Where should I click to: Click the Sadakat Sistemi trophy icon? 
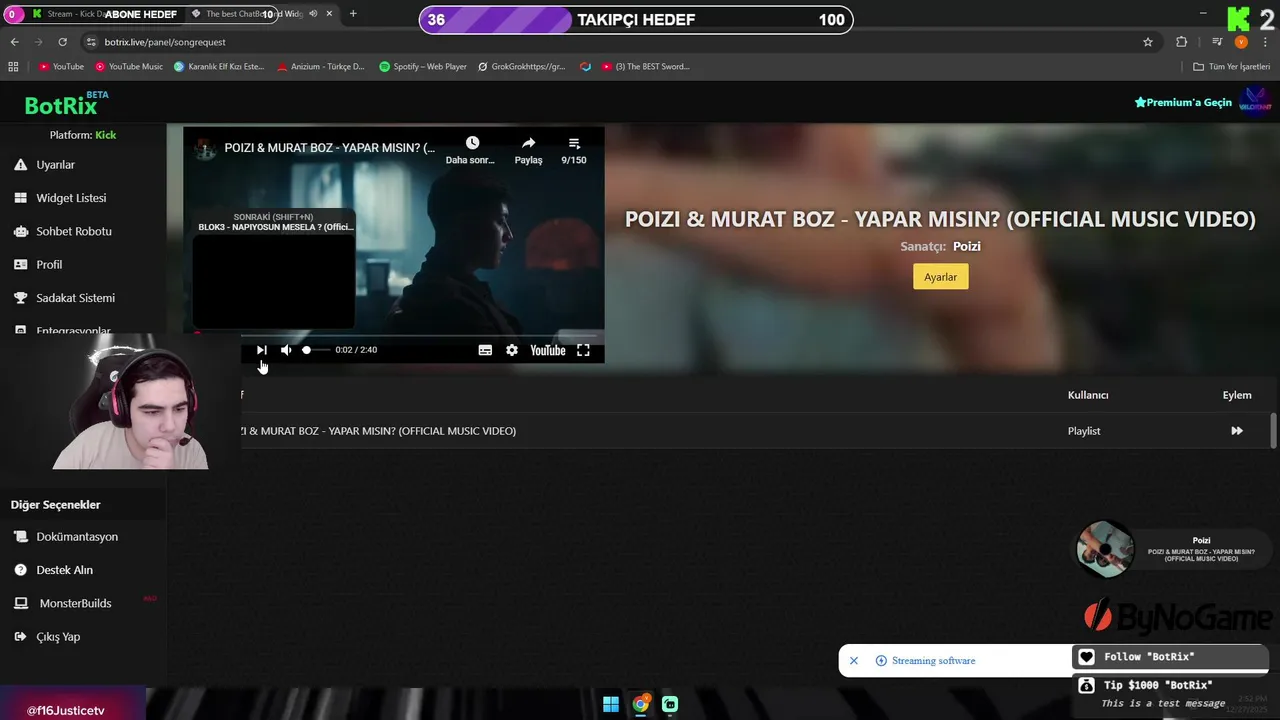point(20,298)
